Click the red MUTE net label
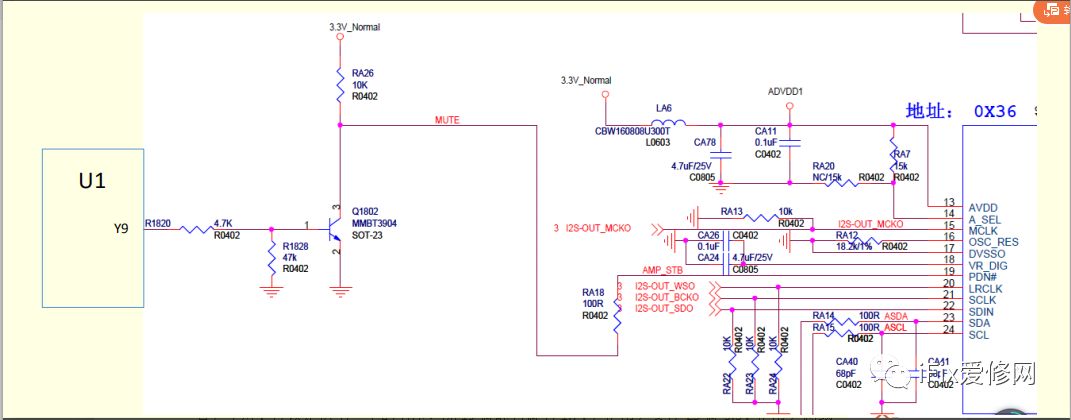The height and width of the screenshot is (420, 1071). point(447,120)
